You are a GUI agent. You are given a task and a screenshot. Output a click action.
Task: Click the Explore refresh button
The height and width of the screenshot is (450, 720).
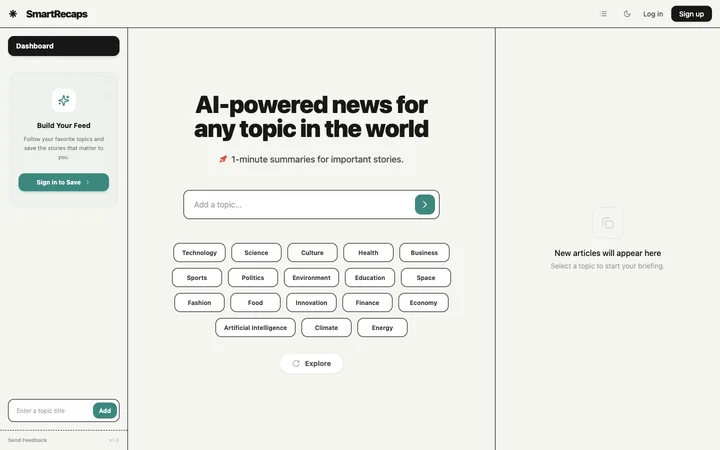pos(311,364)
